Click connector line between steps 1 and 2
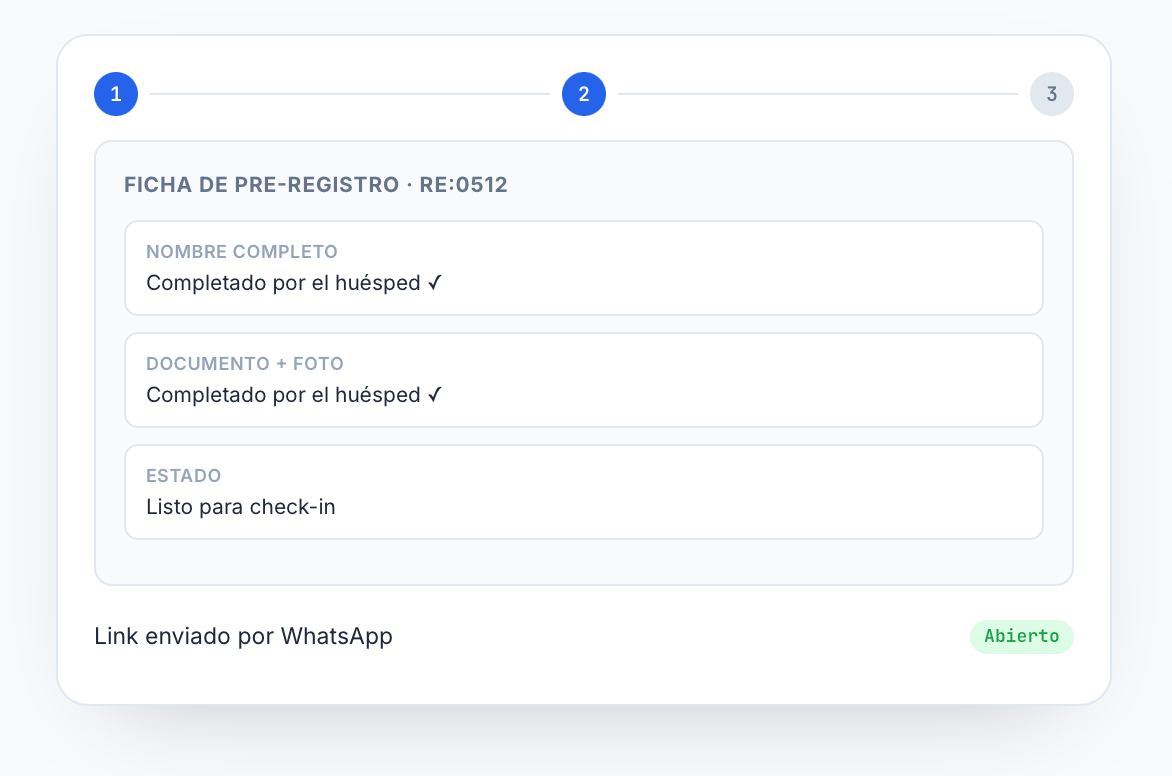 [x=350, y=94]
